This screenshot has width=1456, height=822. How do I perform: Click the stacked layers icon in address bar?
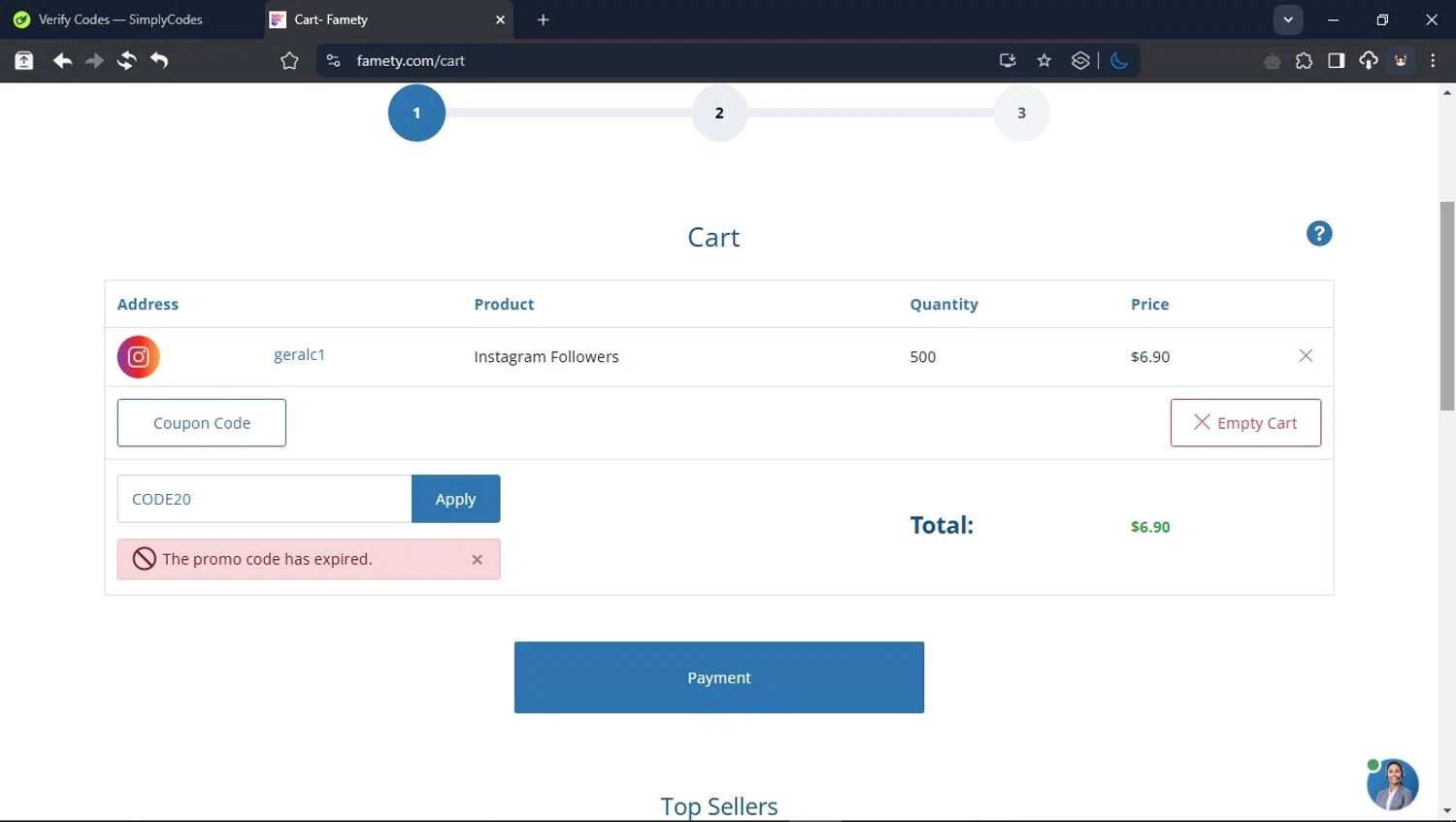pos(1080,61)
